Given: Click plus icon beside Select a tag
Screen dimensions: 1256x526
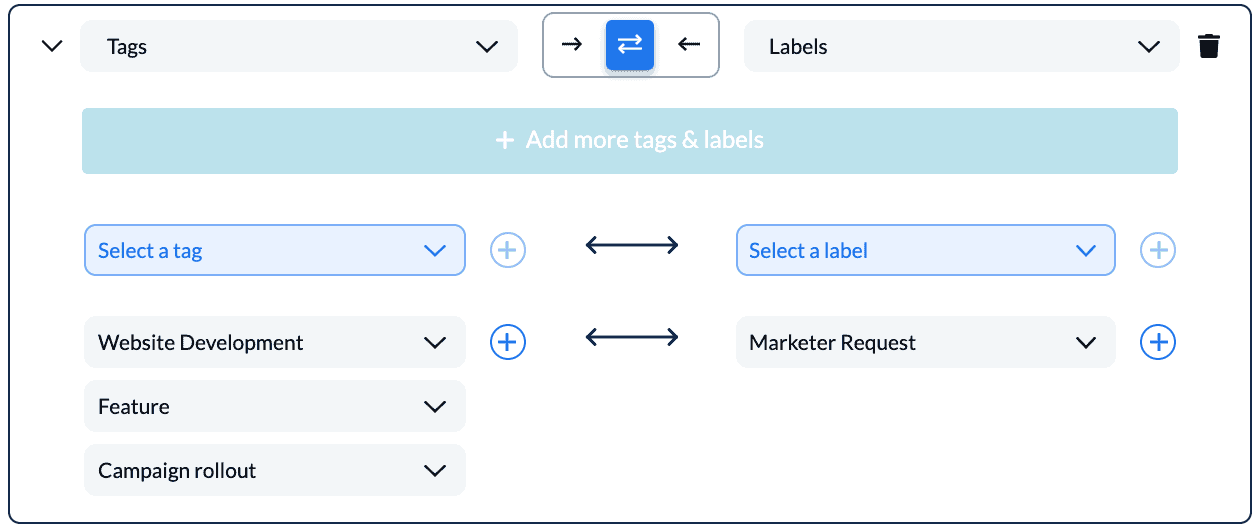Looking at the screenshot, I should [508, 250].
